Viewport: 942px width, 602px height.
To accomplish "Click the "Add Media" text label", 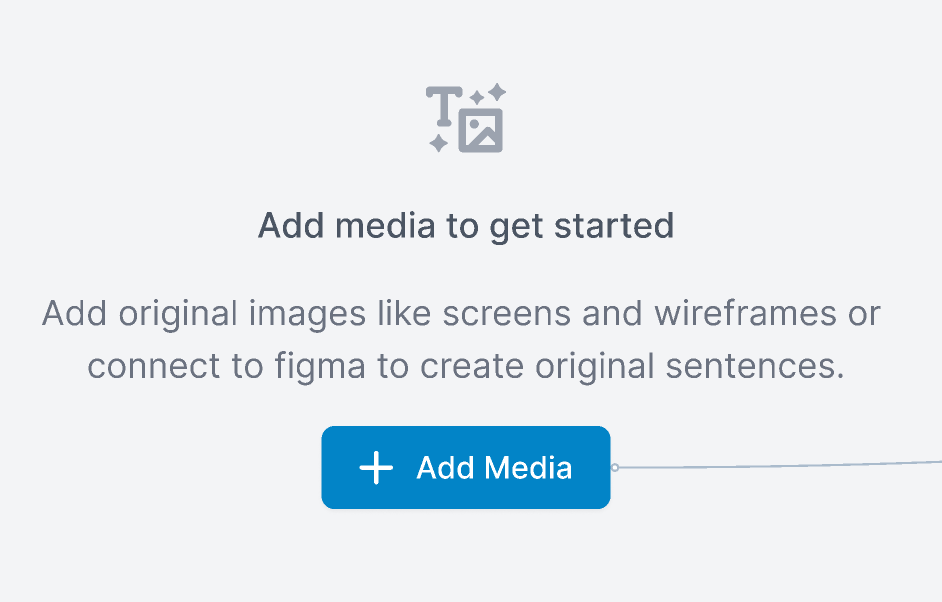I will coord(494,468).
